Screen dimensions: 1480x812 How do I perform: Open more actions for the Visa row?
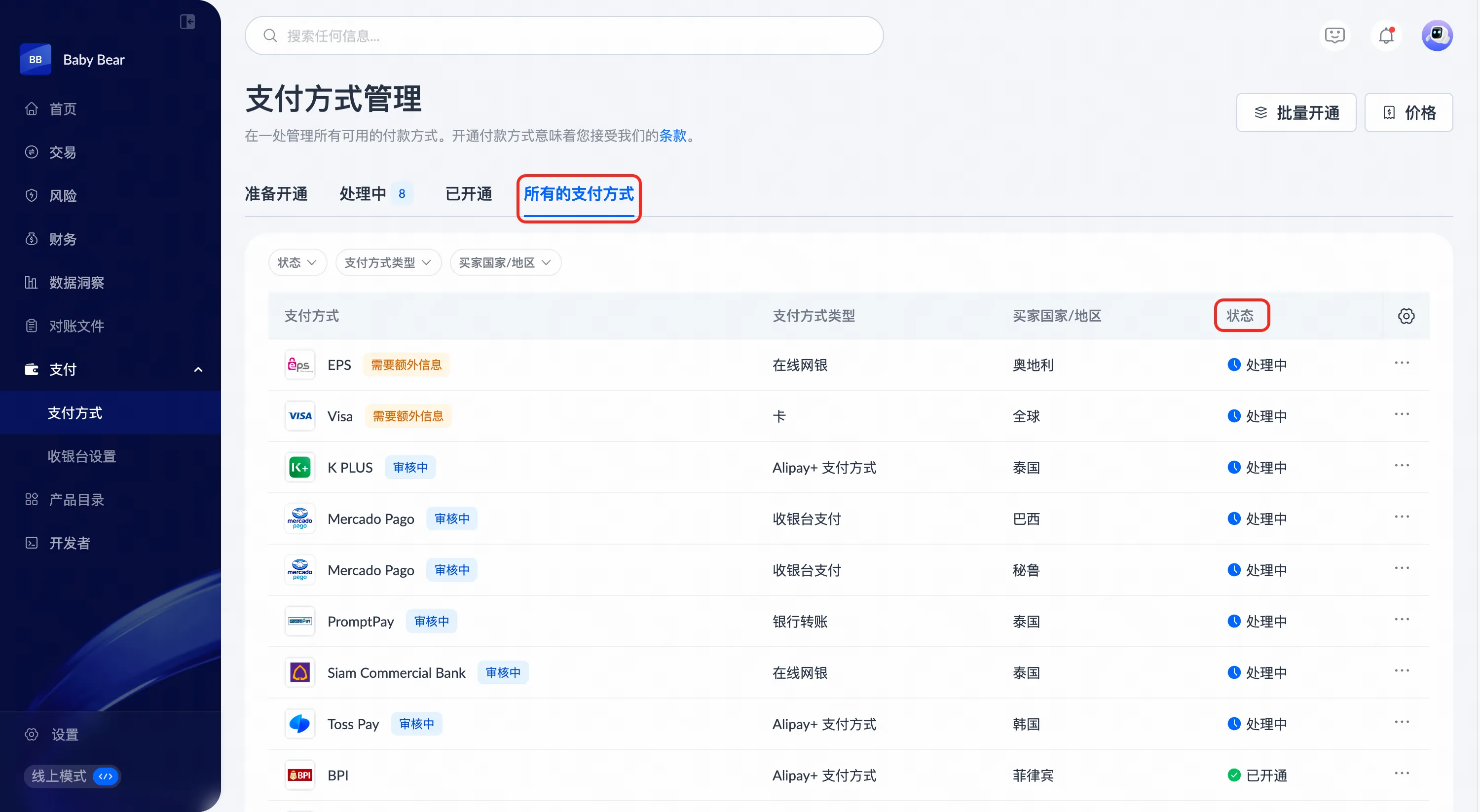pyautogui.click(x=1402, y=414)
